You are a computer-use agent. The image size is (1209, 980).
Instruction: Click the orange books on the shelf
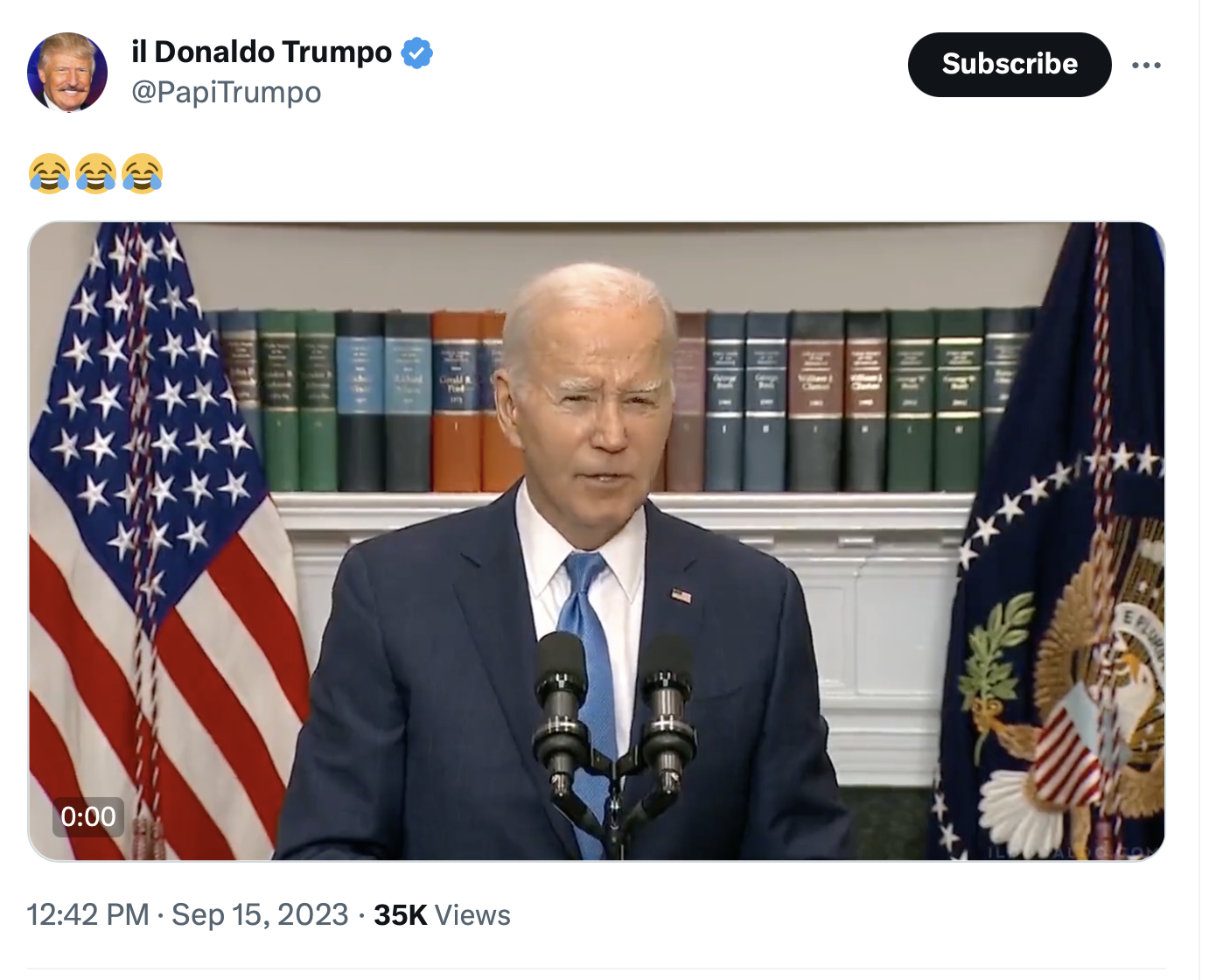pyautogui.click(x=477, y=402)
